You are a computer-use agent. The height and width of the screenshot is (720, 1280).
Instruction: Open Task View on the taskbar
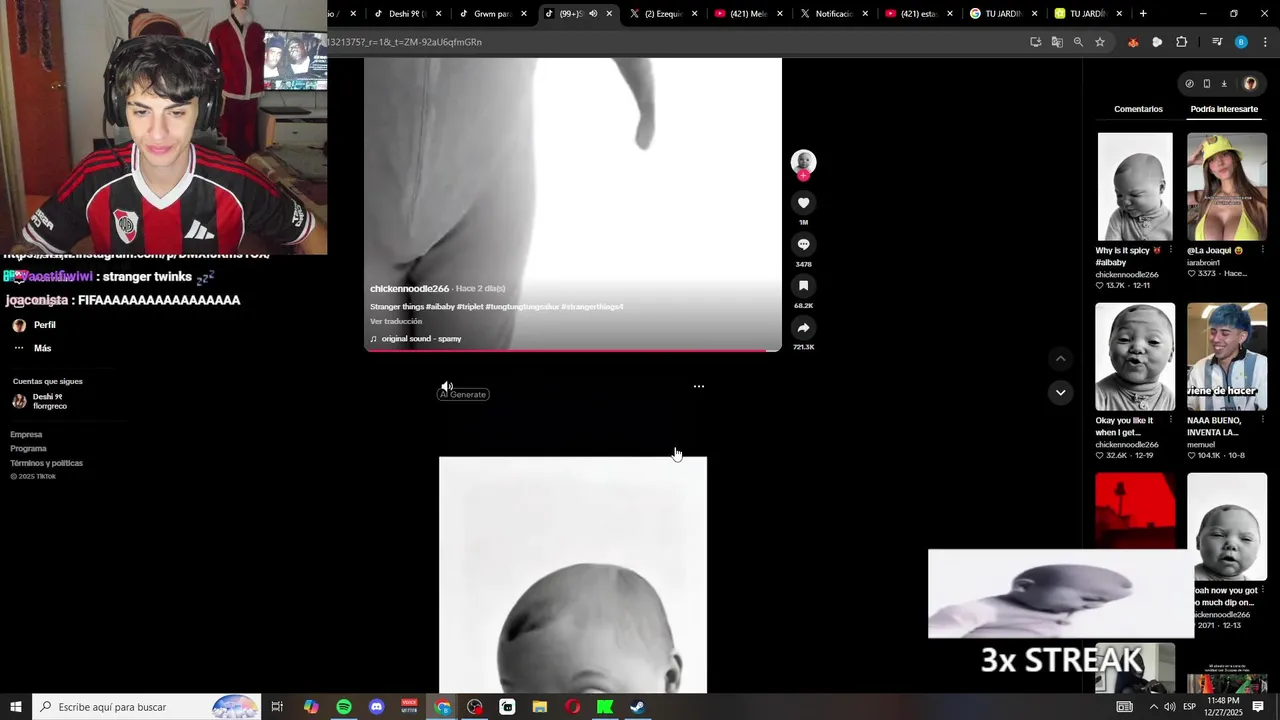278,707
